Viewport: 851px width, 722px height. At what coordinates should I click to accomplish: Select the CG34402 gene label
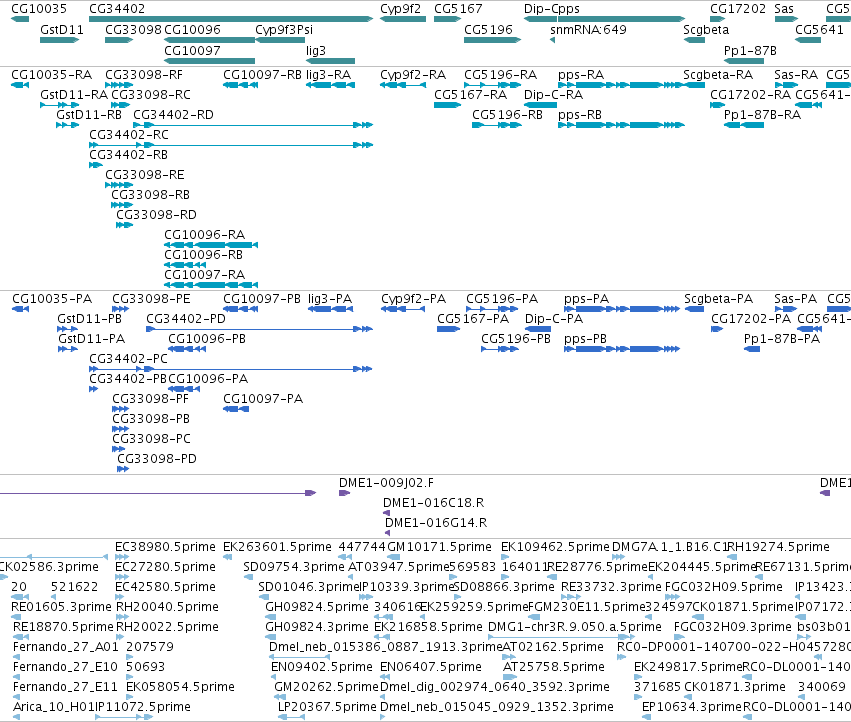[117, 9]
